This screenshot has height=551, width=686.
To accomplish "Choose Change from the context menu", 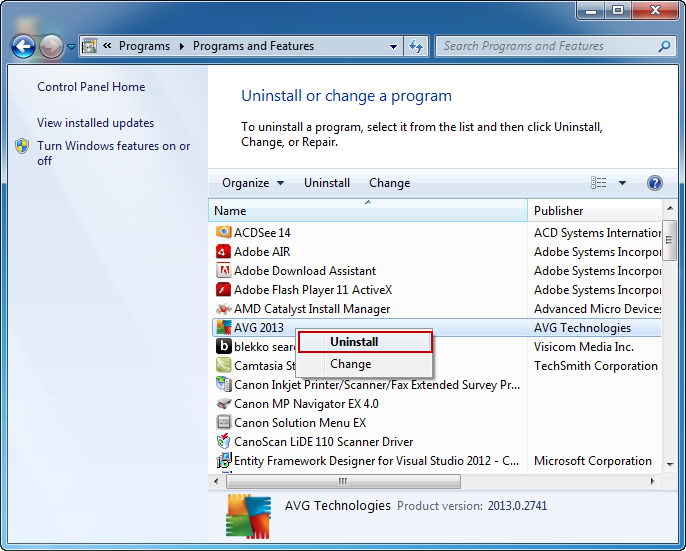I will (x=365, y=364).
